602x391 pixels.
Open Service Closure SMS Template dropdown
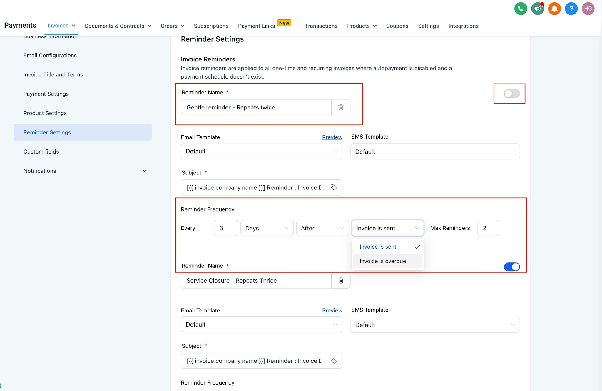tap(435, 325)
